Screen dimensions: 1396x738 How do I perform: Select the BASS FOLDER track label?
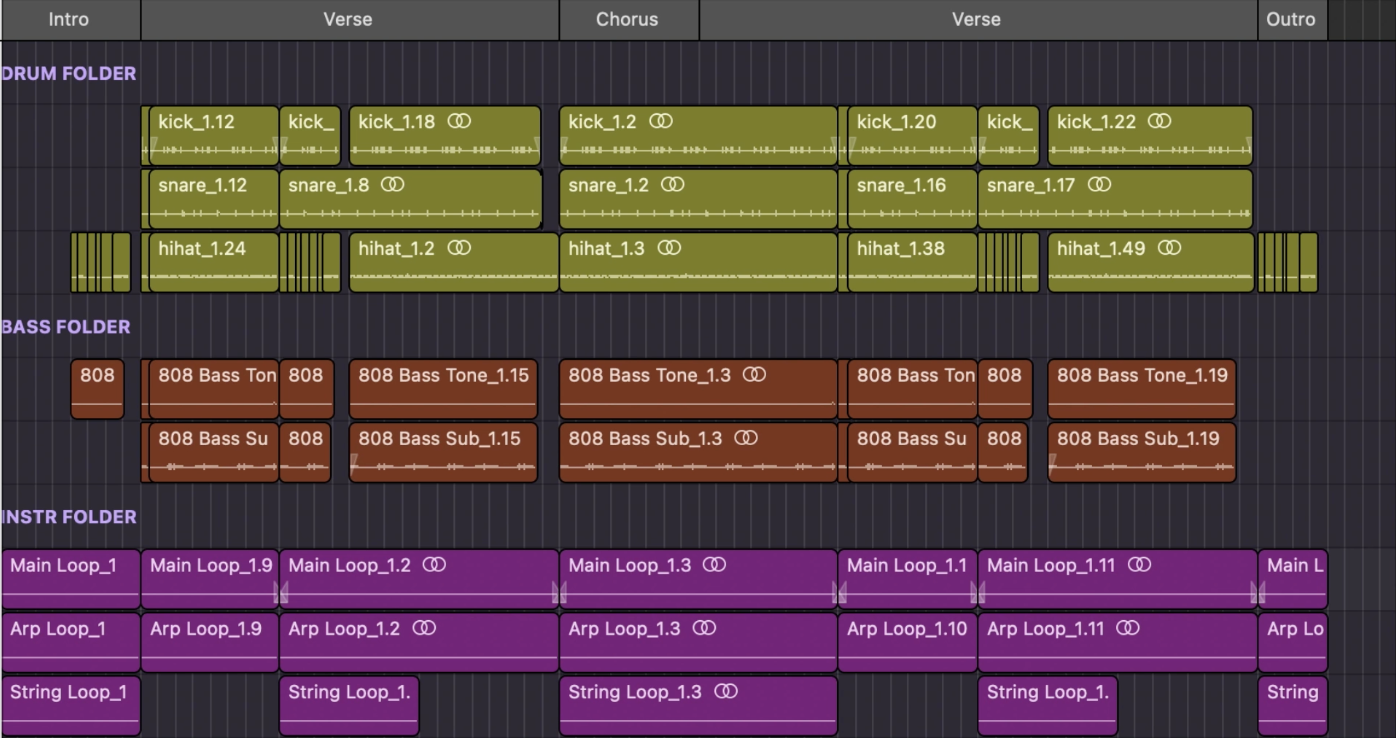[66, 327]
